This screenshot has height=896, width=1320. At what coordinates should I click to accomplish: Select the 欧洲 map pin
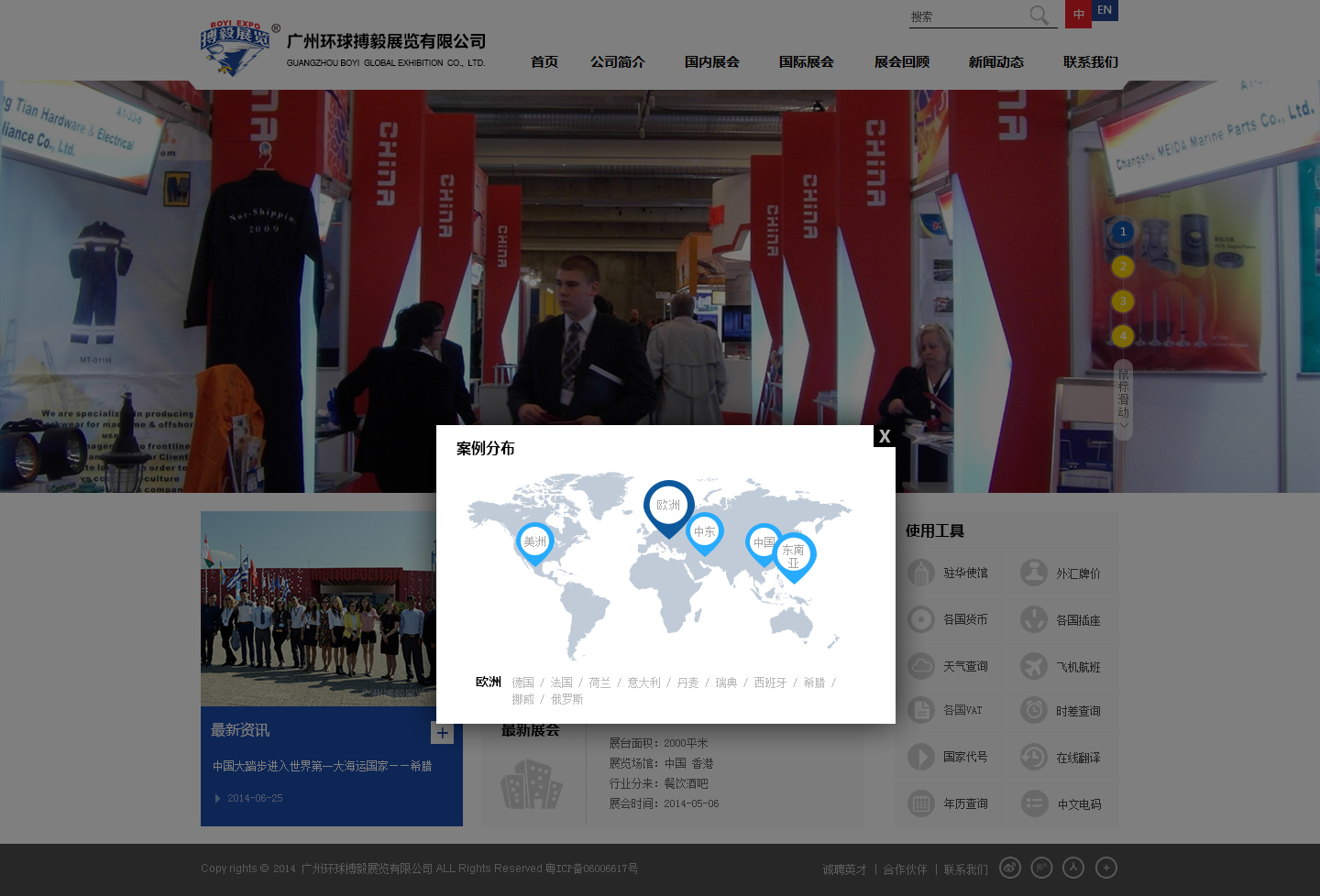[x=668, y=508]
